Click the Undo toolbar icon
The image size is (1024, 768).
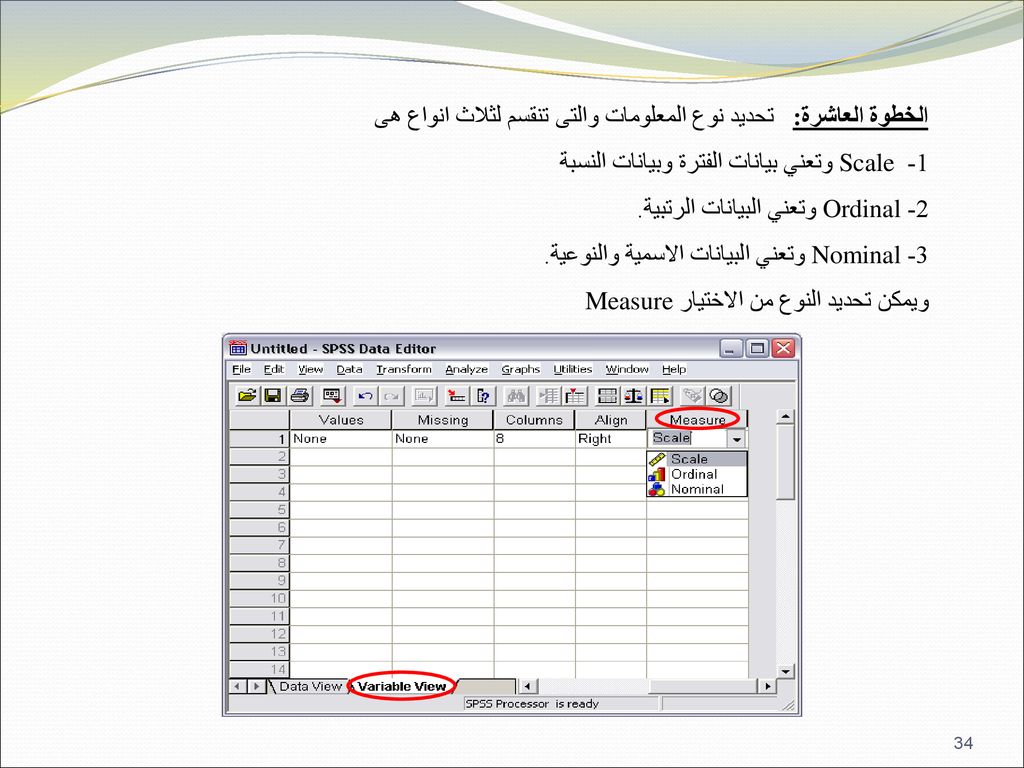point(365,396)
